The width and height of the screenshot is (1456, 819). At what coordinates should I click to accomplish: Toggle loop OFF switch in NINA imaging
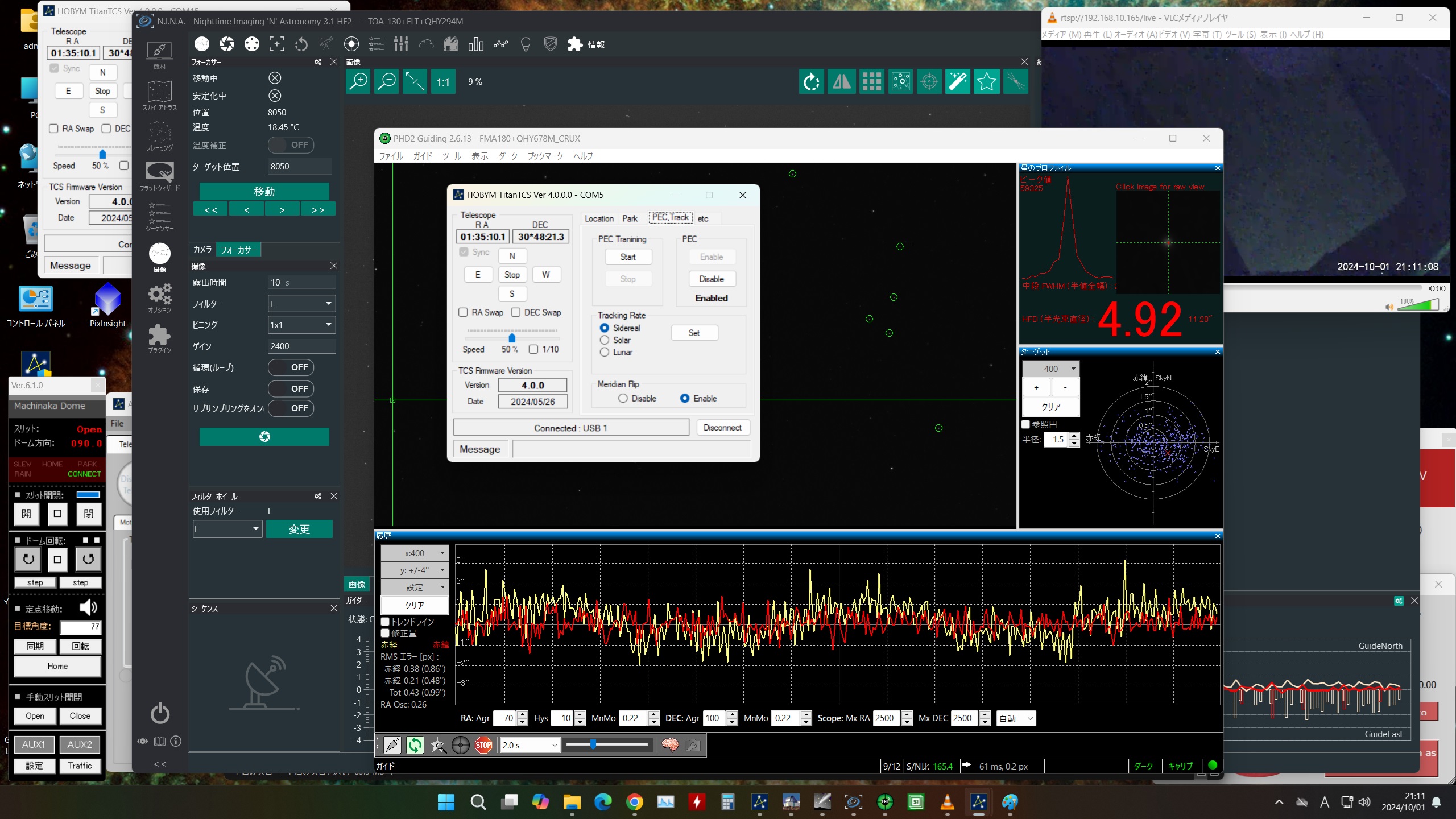coord(291,367)
